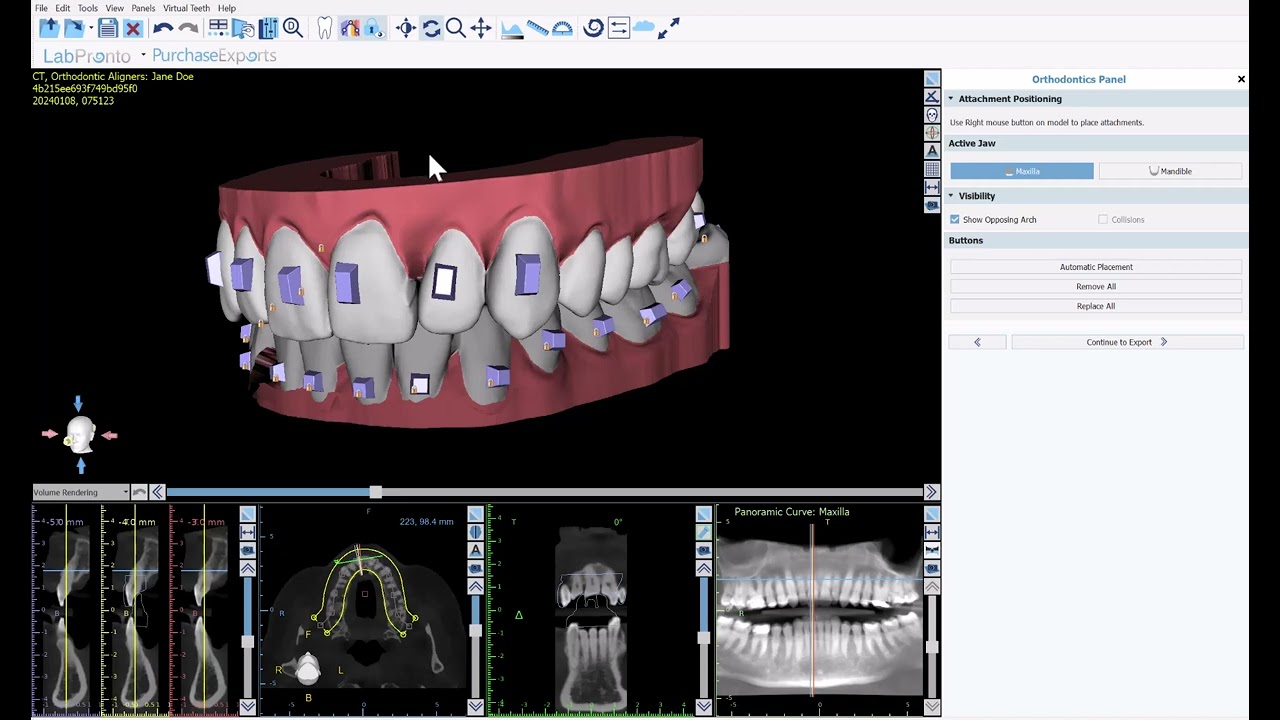
Task: Select the magnifier zoom tool in toolbar
Action: point(455,29)
